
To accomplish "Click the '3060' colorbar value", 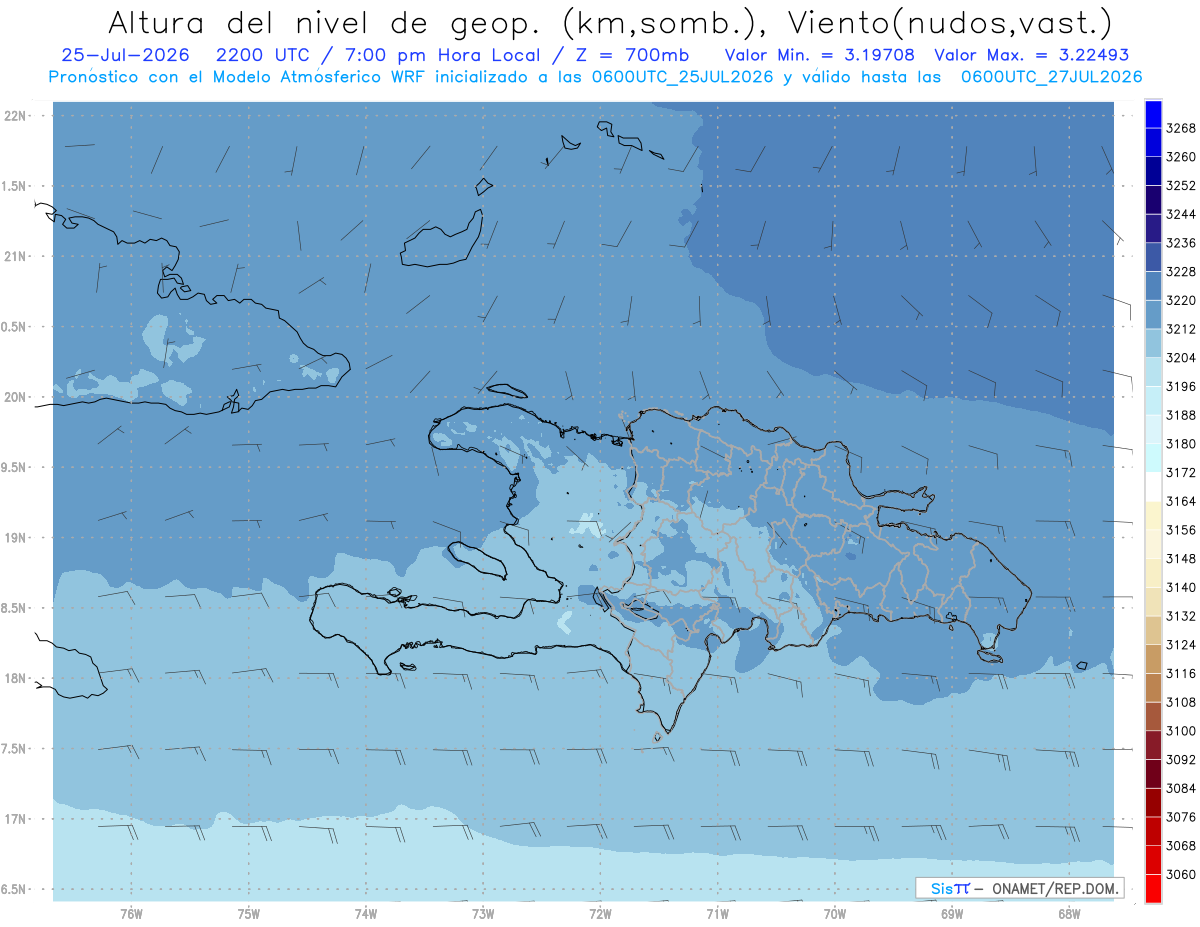I will coord(1181,874).
